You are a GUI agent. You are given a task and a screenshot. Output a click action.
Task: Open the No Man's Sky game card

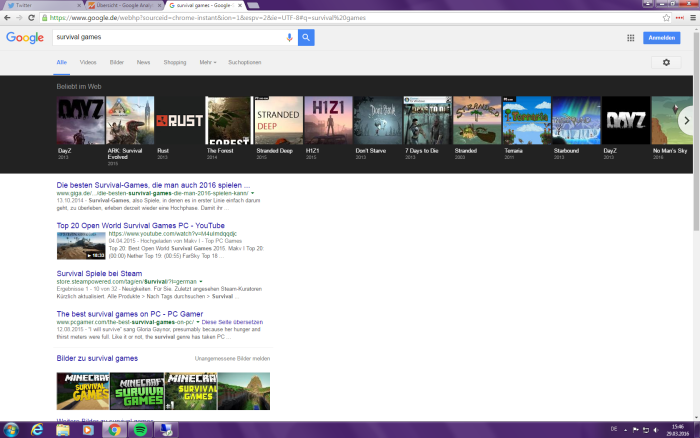pos(672,128)
